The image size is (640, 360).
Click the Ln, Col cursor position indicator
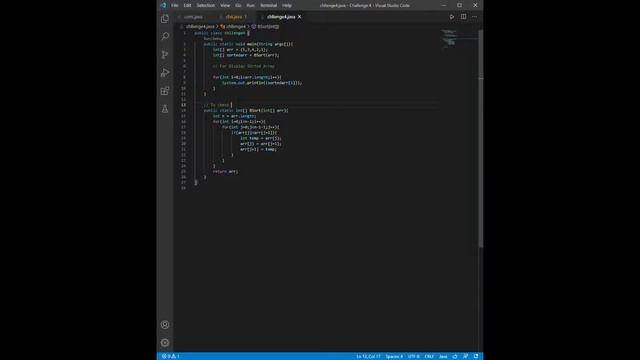(368, 356)
